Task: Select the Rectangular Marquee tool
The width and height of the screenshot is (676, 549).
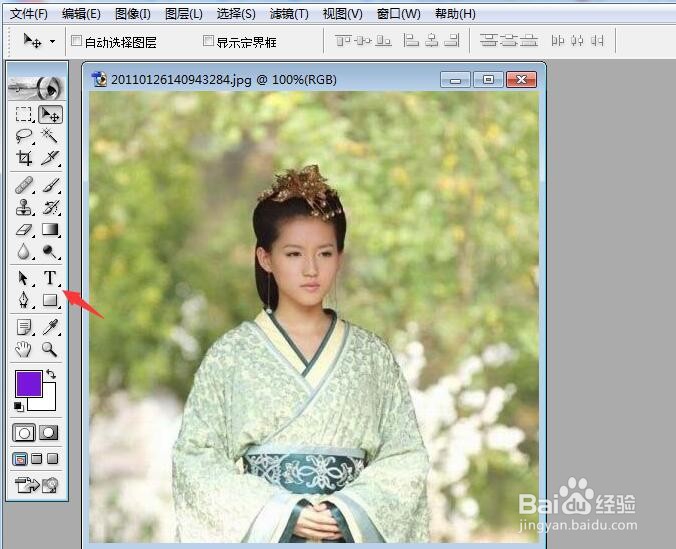Action: (24, 114)
